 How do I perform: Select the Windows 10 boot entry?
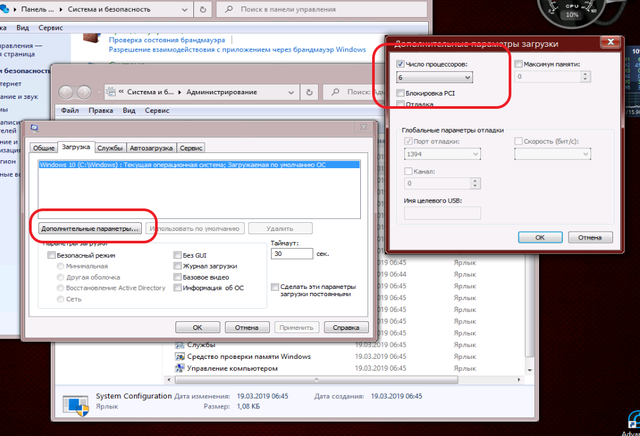tap(199, 165)
